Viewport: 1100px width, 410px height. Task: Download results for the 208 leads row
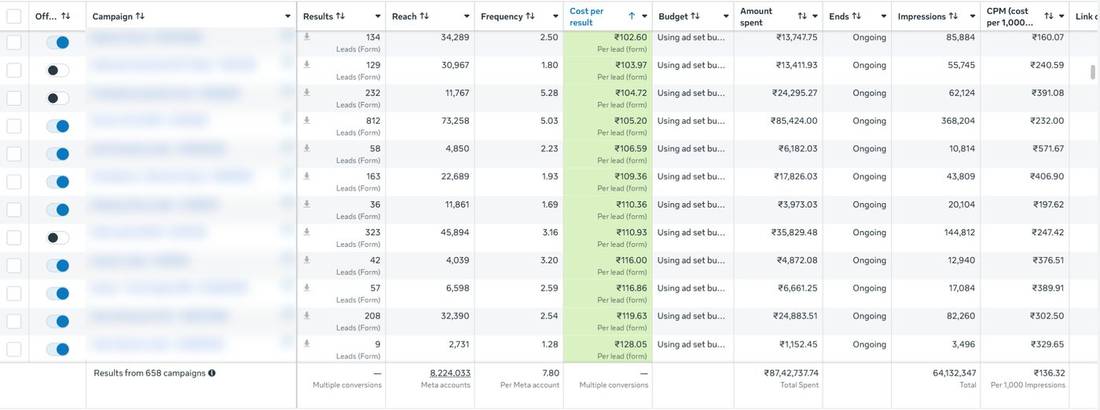point(307,316)
